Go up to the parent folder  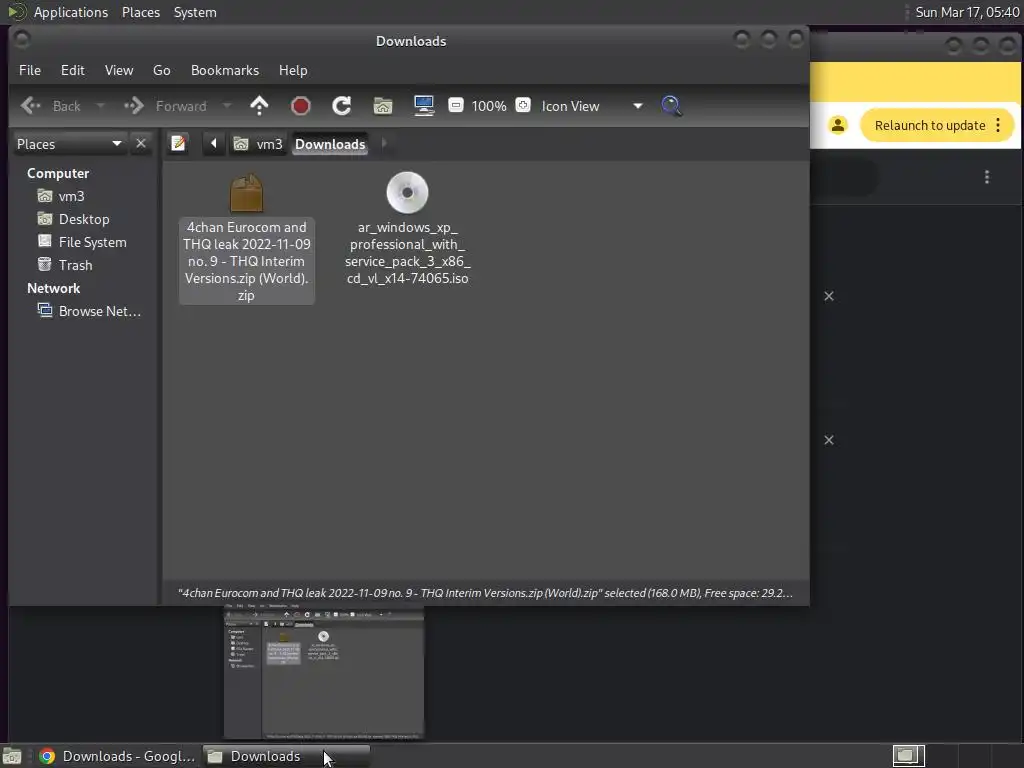click(259, 106)
